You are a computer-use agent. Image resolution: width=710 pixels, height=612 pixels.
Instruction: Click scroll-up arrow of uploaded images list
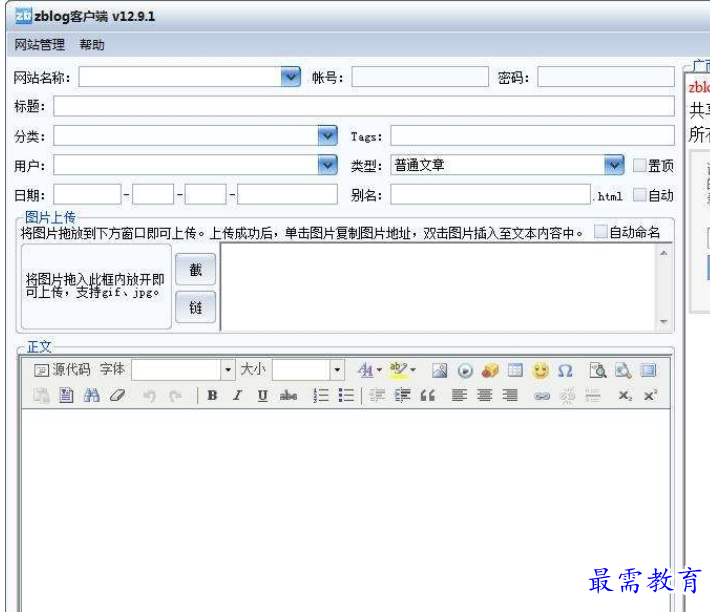pyautogui.click(x=664, y=253)
